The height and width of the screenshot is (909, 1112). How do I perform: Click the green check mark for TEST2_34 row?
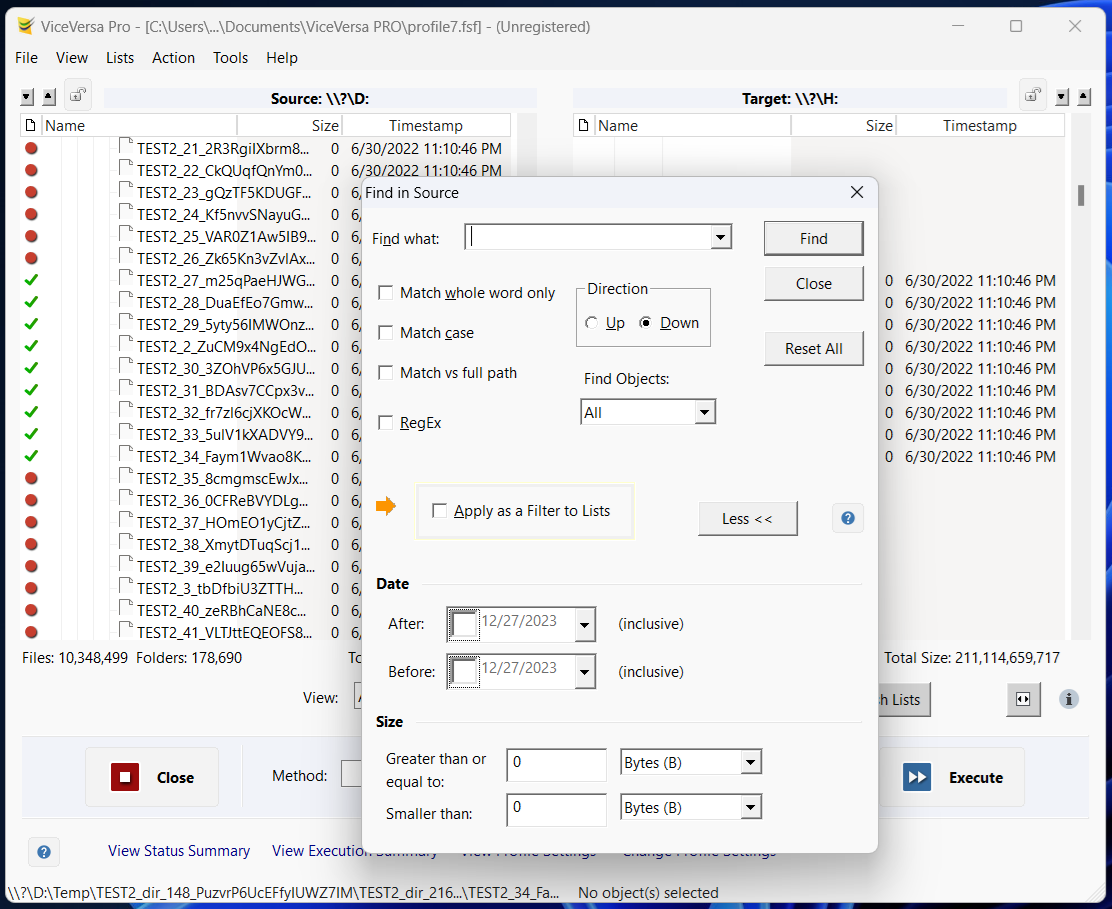coord(31,456)
